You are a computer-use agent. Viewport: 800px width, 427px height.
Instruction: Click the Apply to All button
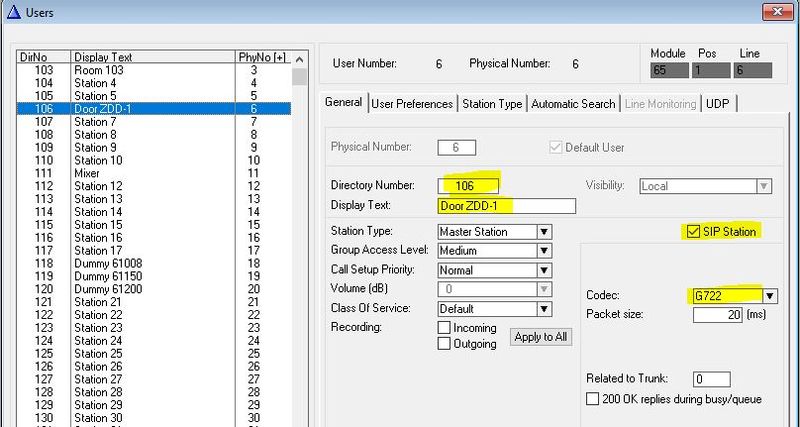(x=540, y=337)
